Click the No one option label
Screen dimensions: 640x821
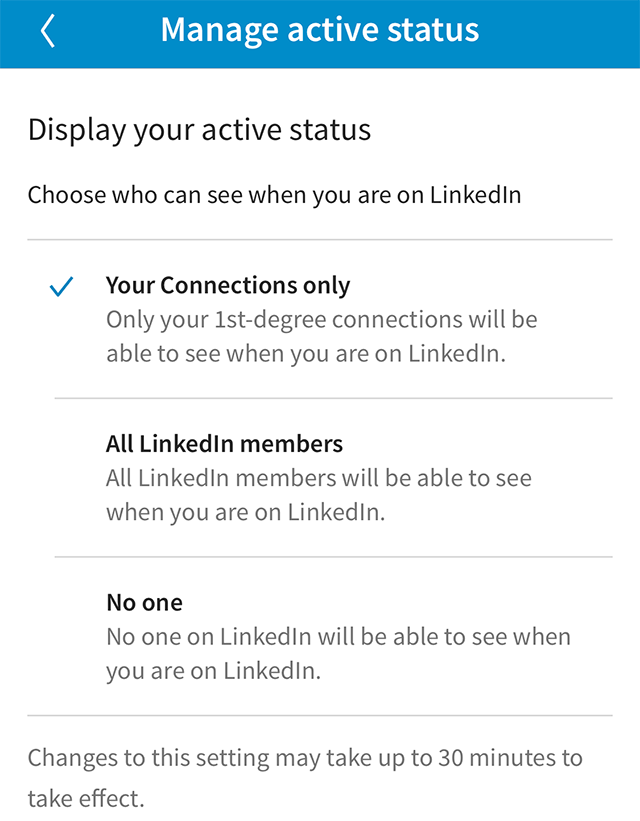pos(143,603)
